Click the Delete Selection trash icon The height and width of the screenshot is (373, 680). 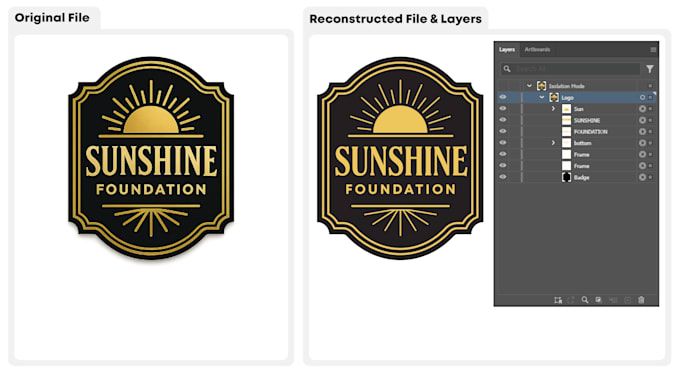tap(641, 300)
